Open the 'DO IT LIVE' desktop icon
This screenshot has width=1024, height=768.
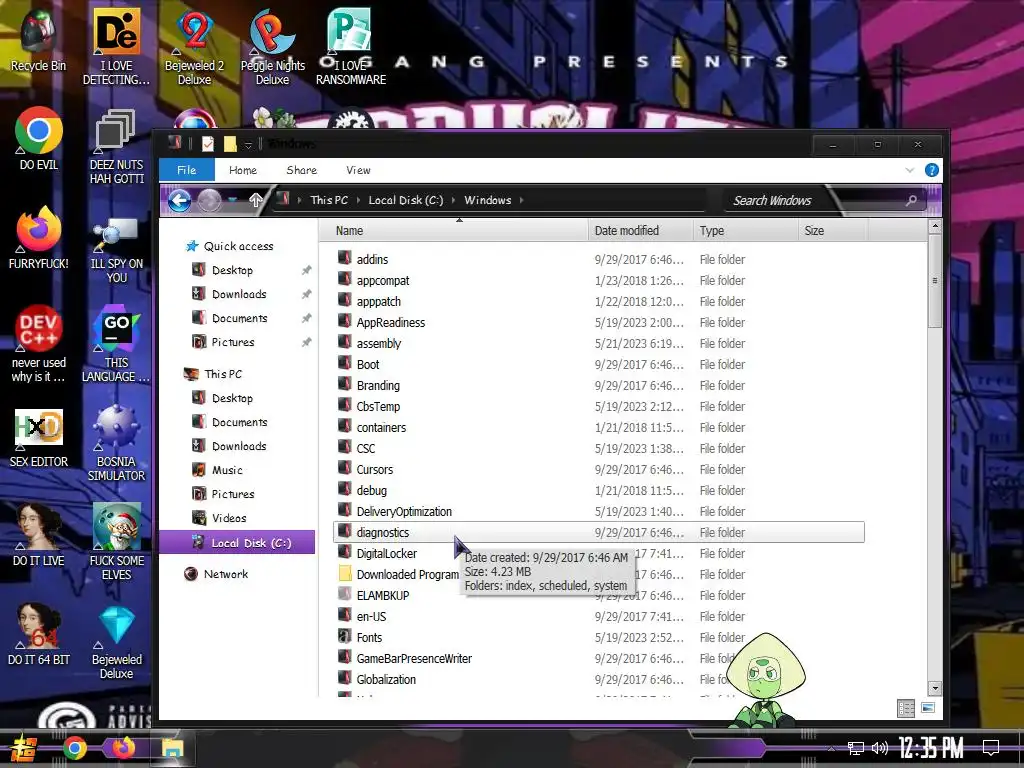coord(39,534)
